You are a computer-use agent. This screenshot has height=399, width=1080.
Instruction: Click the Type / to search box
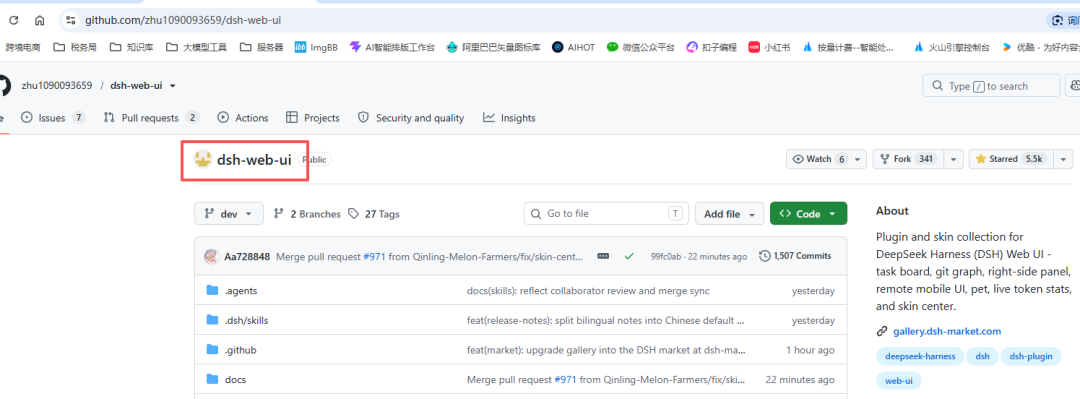pos(991,86)
